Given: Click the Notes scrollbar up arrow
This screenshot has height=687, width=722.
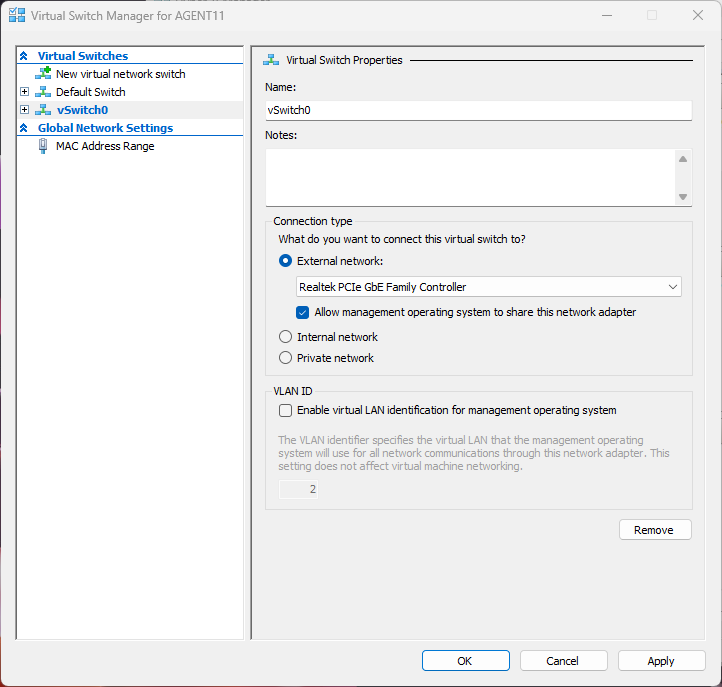Looking at the screenshot, I should tap(683, 159).
